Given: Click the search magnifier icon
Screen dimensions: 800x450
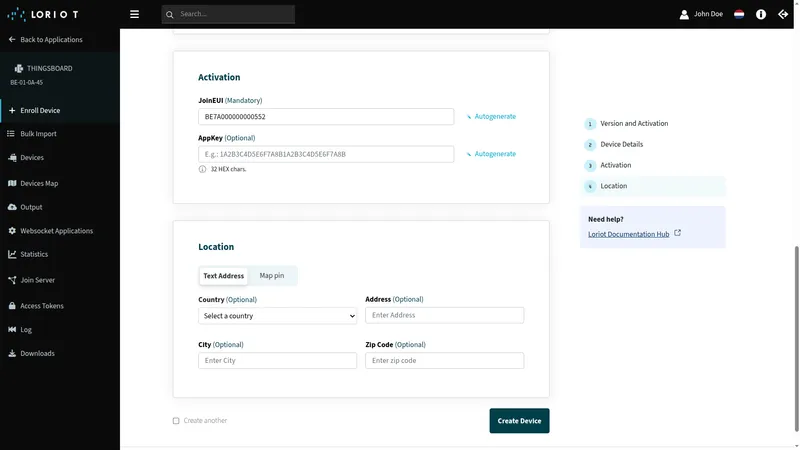Looking at the screenshot, I should [170, 15].
